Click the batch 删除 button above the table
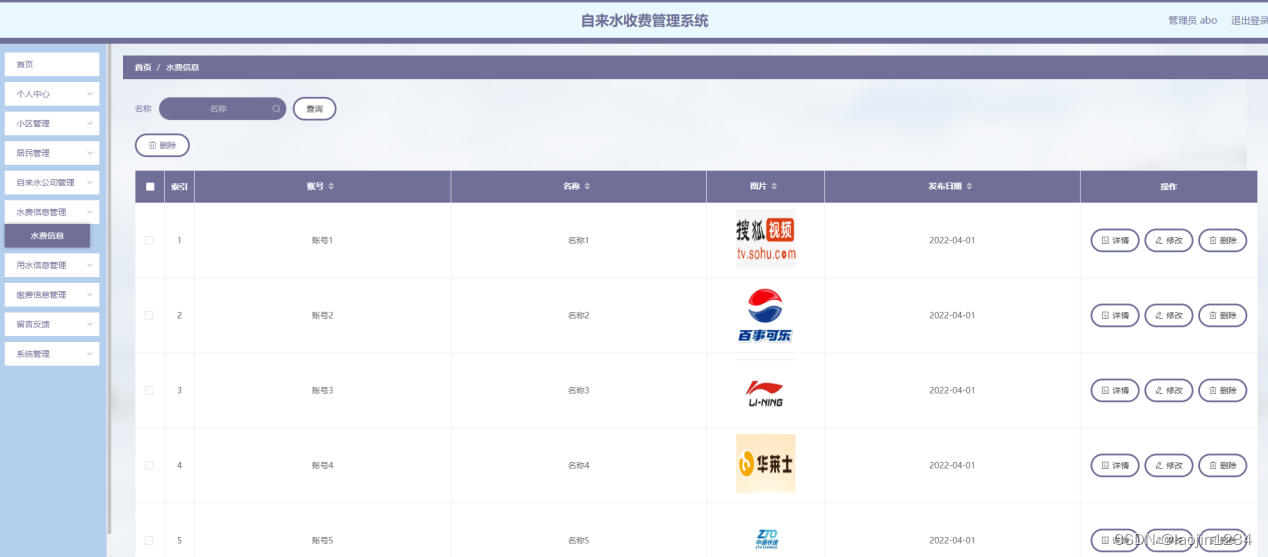This screenshot has height=557, width=1268. tap(162, 145)
